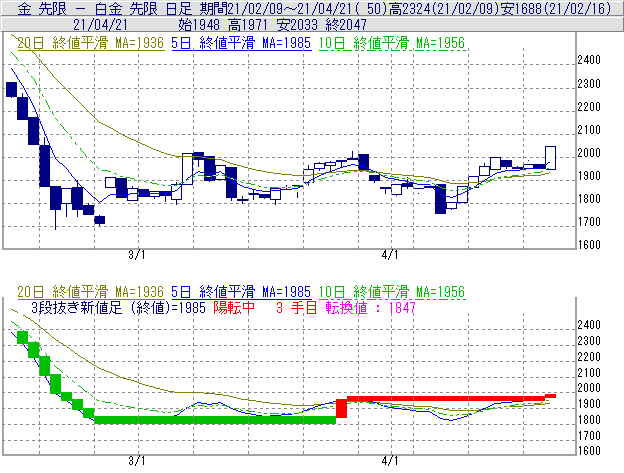
Task: Click the long green horizontal bar near 1800
Action: point(215,420)
